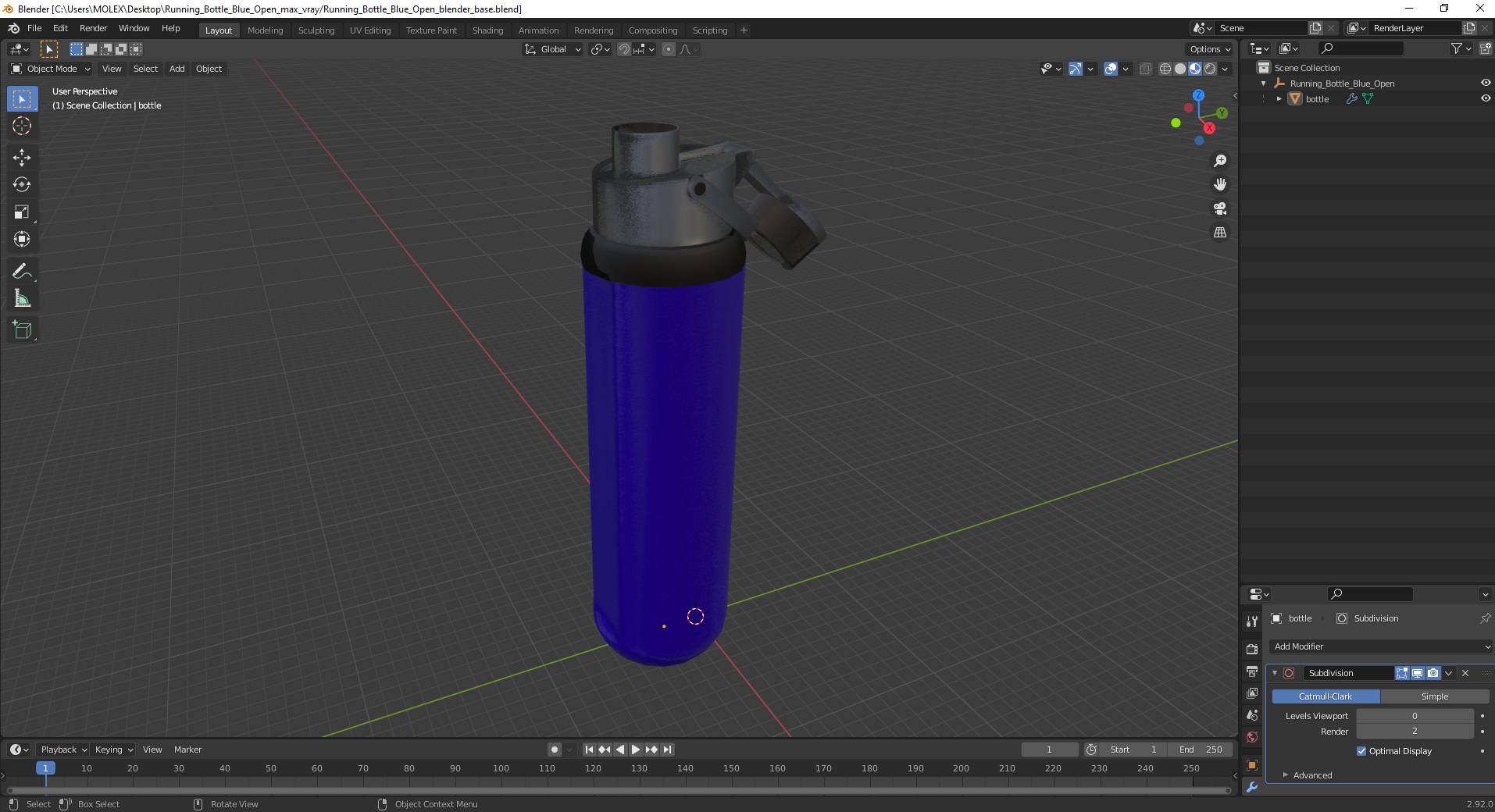Select Catmull-Clark subdivision type

(x=1326, y=696)
